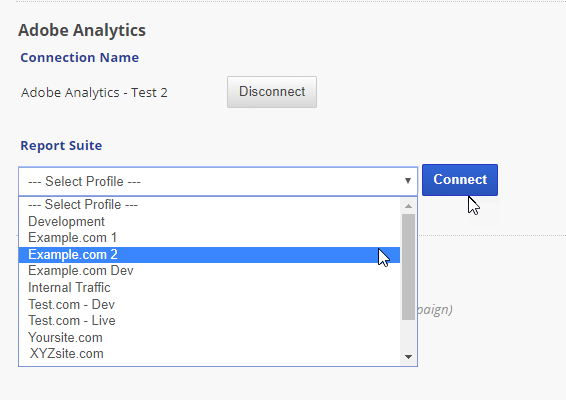Viewport: 566px width, 400px height.
Task: Click the Disconnect button
Action: [272, 92]
